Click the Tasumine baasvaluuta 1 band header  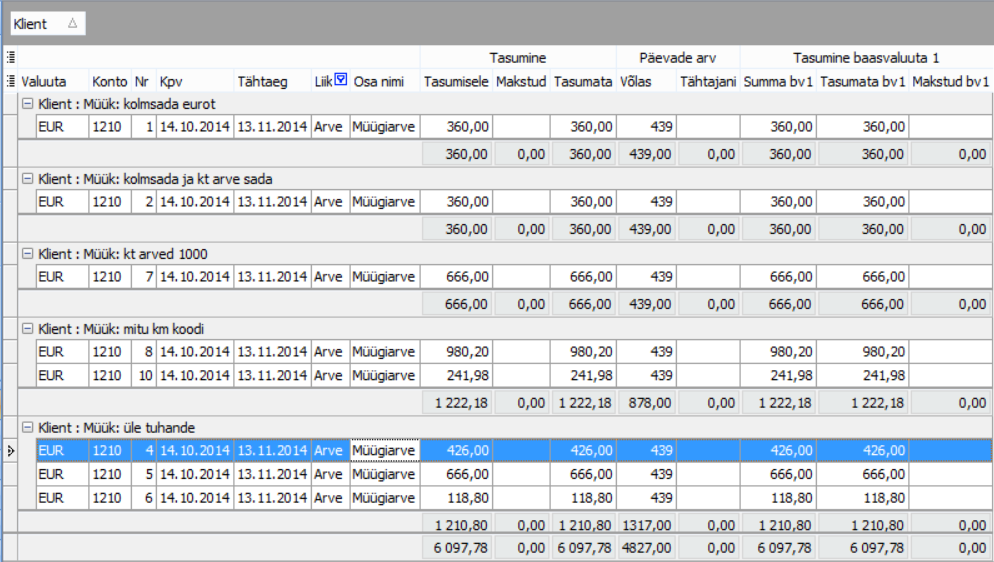(x=866, y=58)
